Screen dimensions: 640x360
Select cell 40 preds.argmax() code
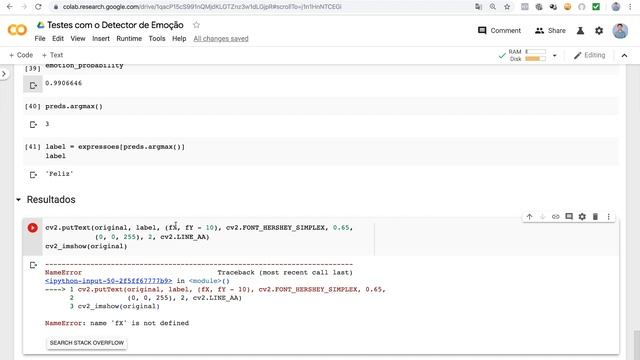coord(74,106)
